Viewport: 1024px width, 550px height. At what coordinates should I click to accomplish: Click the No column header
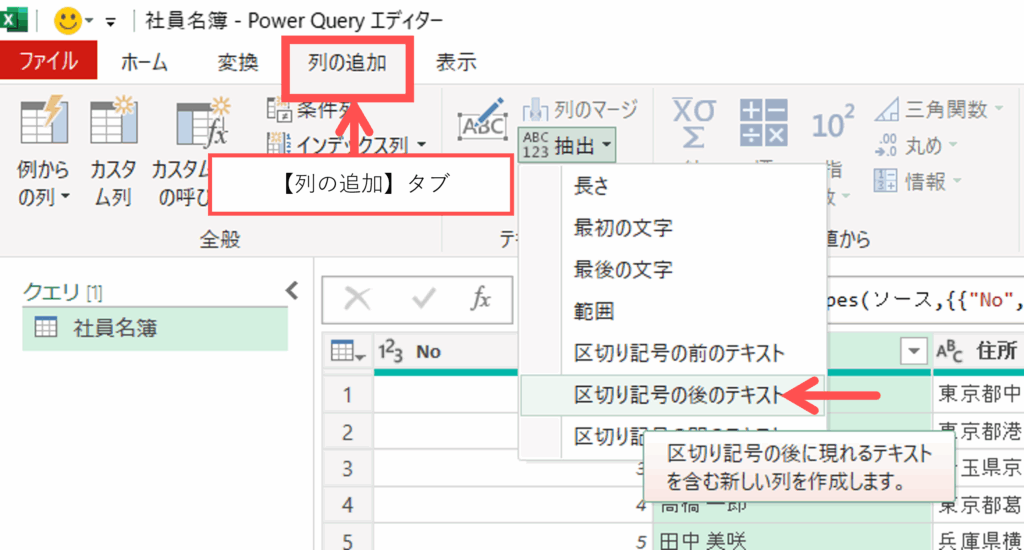(x=428, y=351)
